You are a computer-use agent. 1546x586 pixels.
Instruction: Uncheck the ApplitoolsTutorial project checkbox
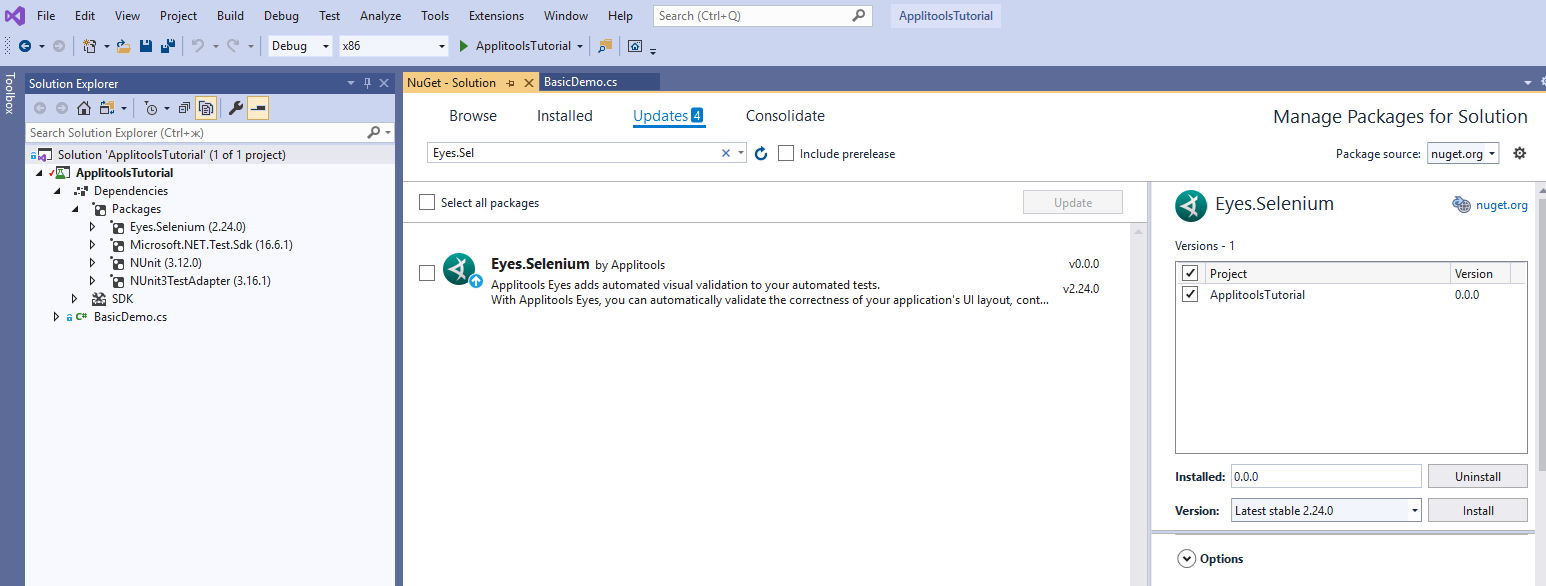coord(1190,294)
